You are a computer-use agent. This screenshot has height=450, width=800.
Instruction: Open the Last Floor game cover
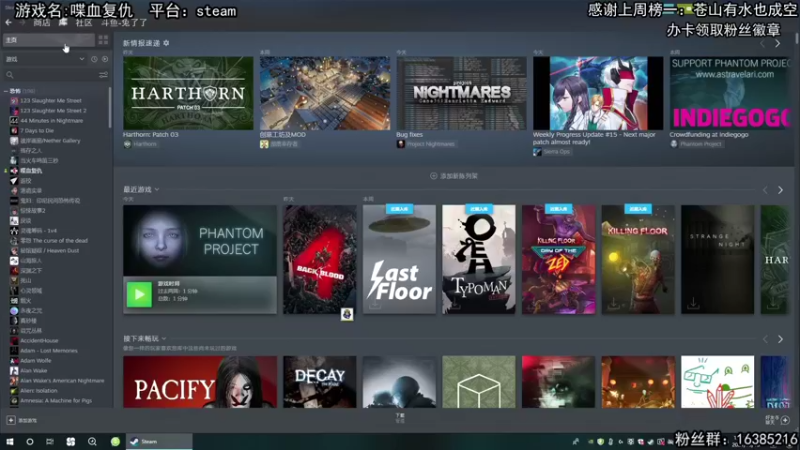[x=399, y=259]
